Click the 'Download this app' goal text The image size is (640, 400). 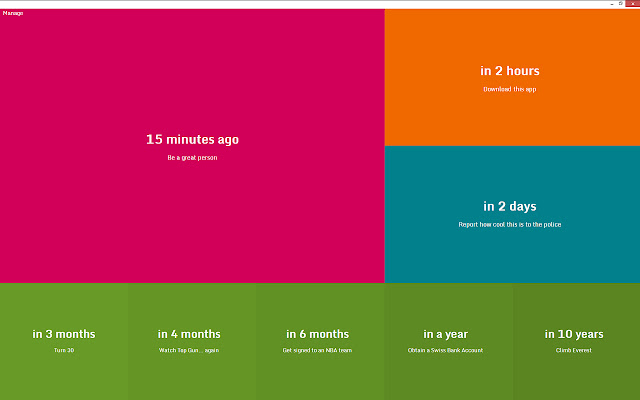(510, 89)
